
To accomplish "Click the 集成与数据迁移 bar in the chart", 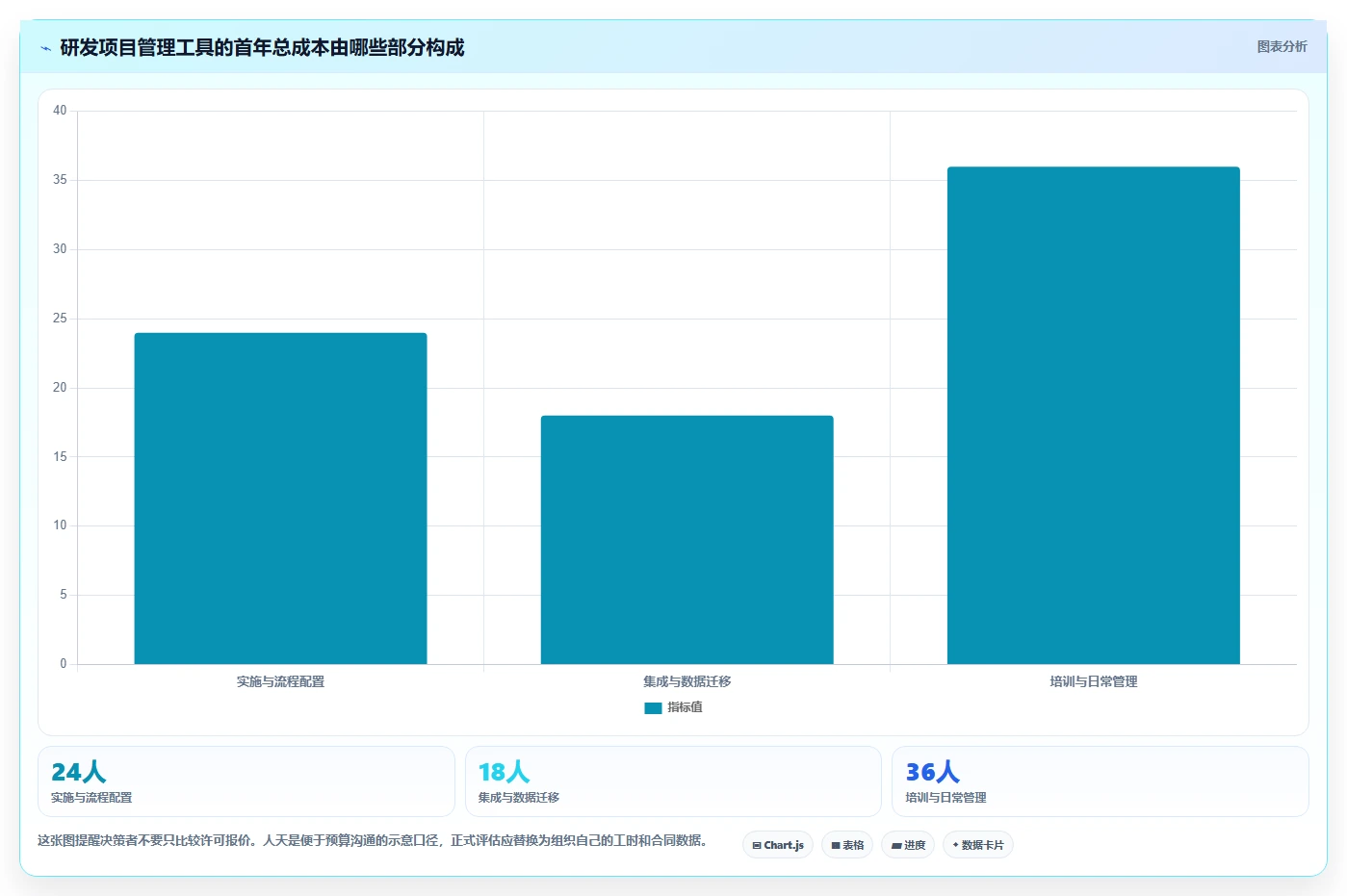I will point(686,540).
